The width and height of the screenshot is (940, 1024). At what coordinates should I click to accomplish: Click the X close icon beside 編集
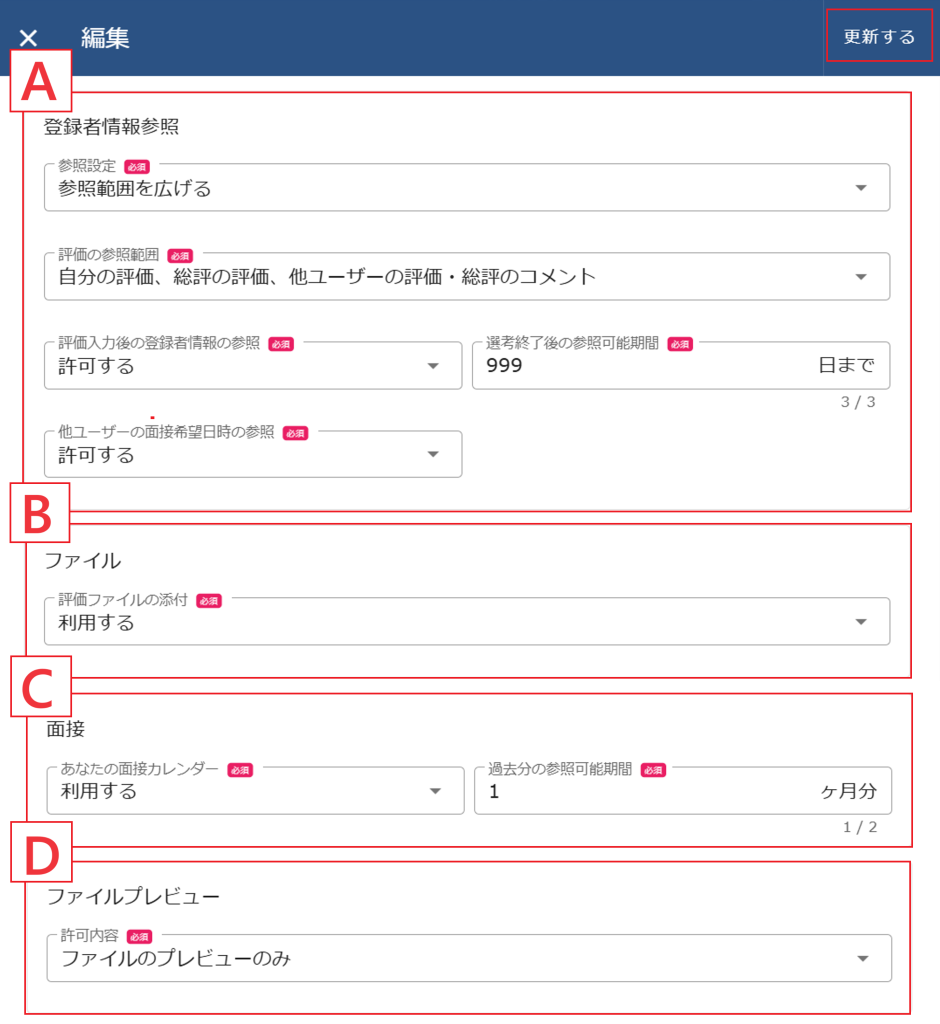(29, 38)
